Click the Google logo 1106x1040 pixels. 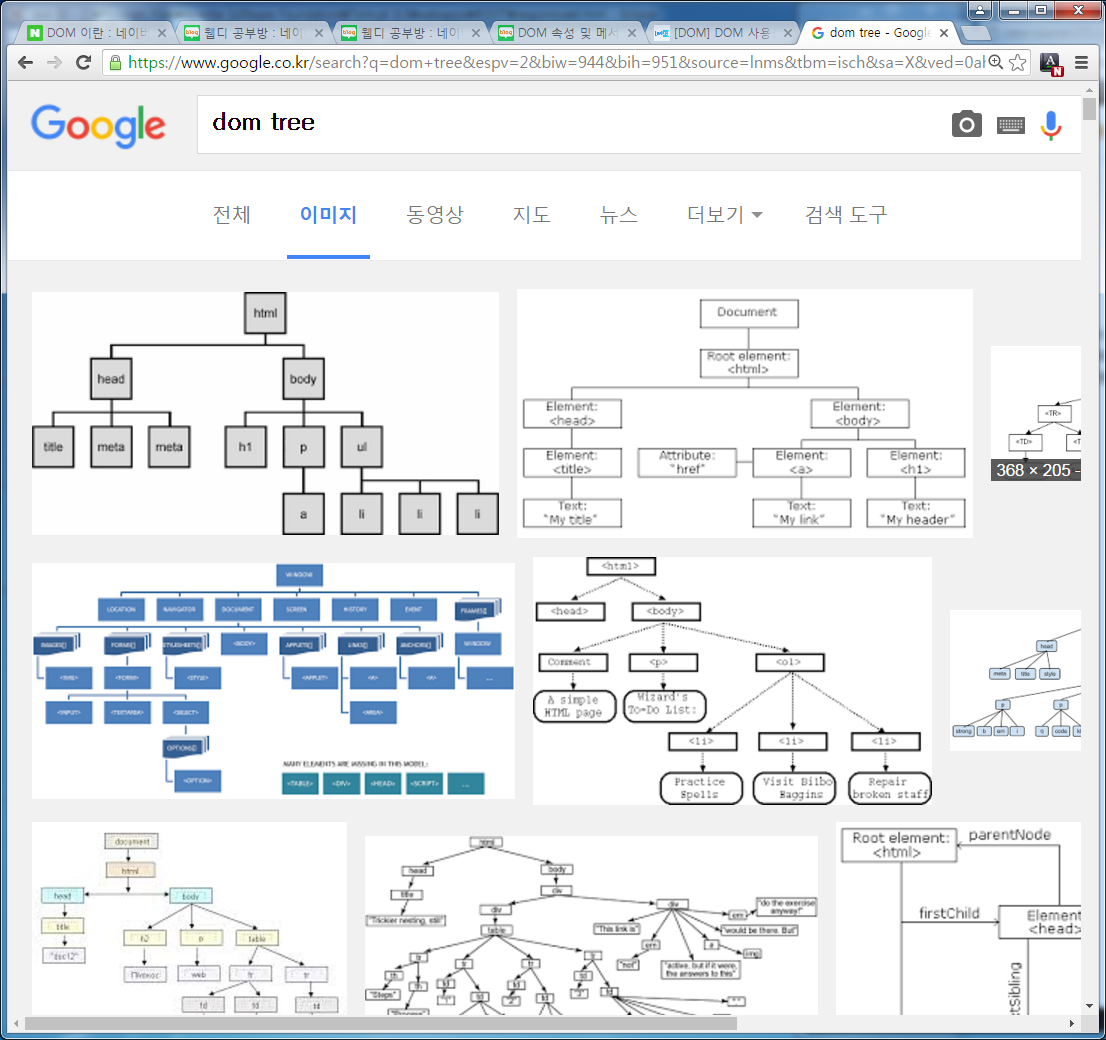click(98, 125)
